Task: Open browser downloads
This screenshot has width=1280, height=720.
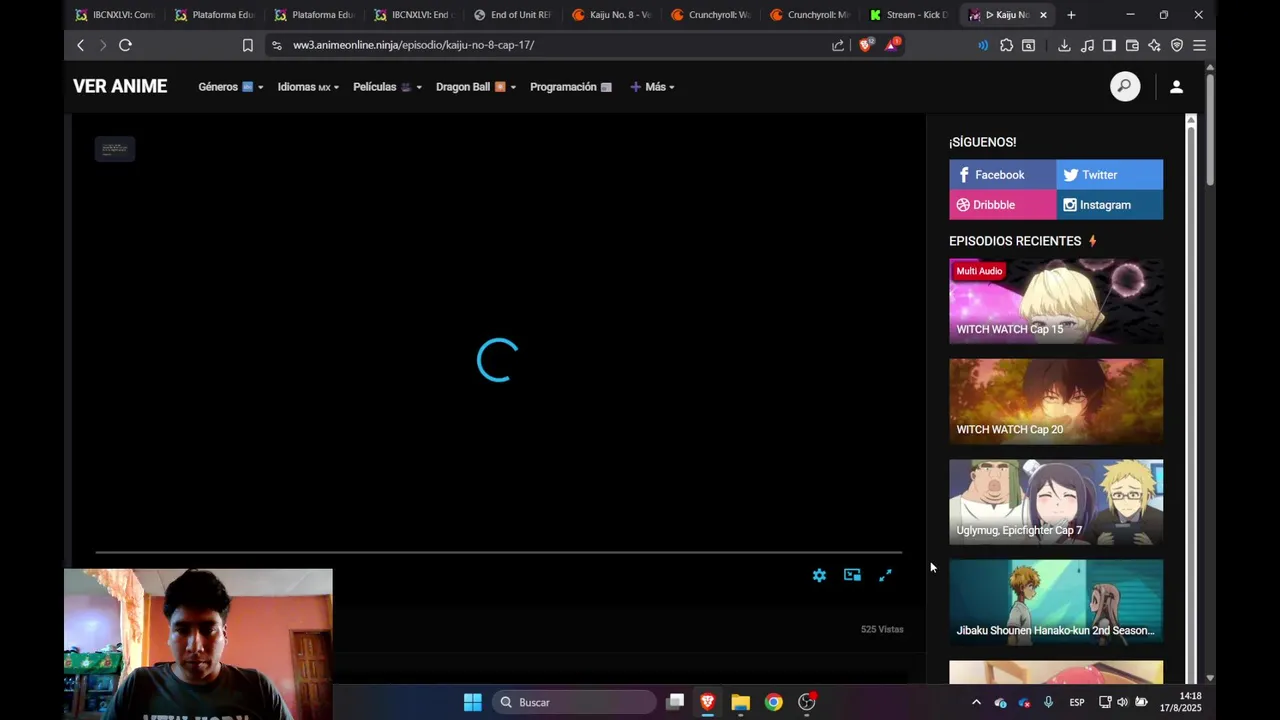Action: [1064, 45]
